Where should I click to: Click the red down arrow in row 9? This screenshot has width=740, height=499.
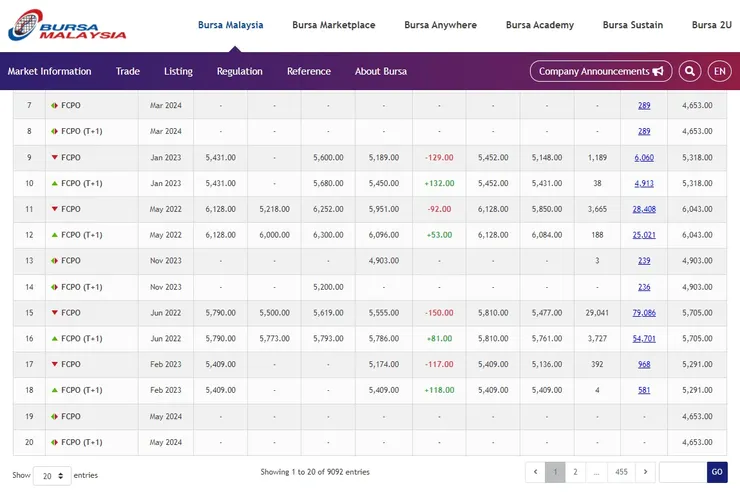pyautogui.click(x=55, y=157)
